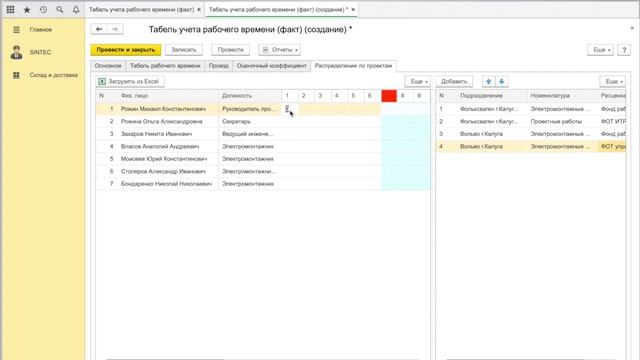This screenshot has width=640, height=360.
Task: Select row Захаров Никита Иванович
Action: point(263,134)
